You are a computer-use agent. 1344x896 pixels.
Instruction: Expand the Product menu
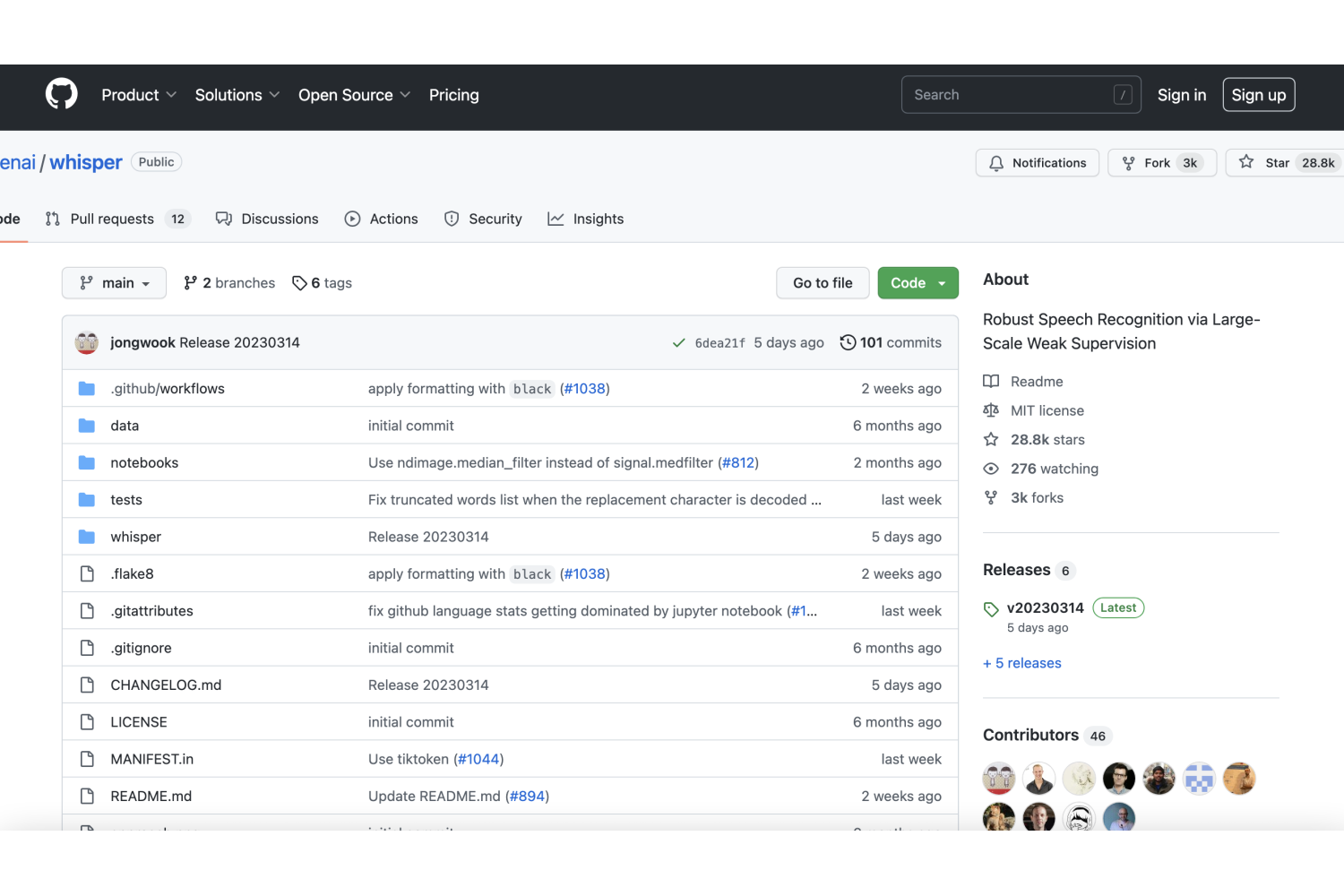coord(139,95)
